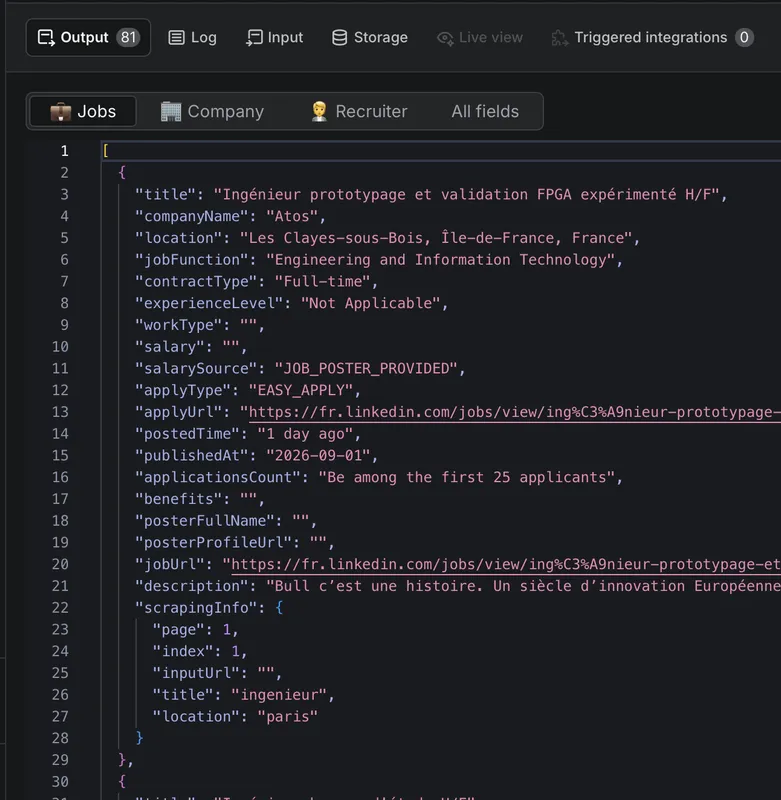Click the Input arrow icon

[254, 37]
